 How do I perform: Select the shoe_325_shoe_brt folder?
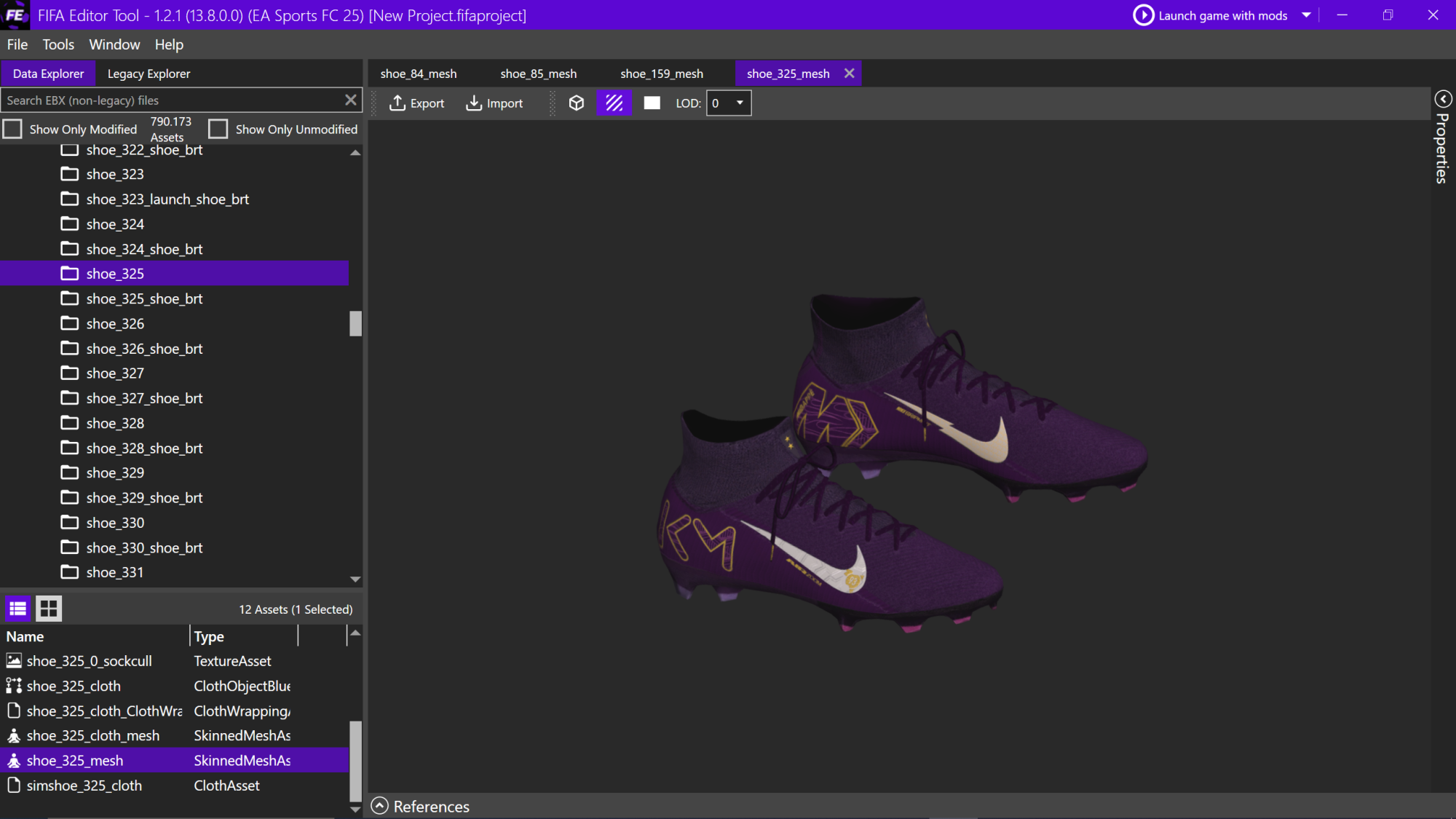click(144, 298)
